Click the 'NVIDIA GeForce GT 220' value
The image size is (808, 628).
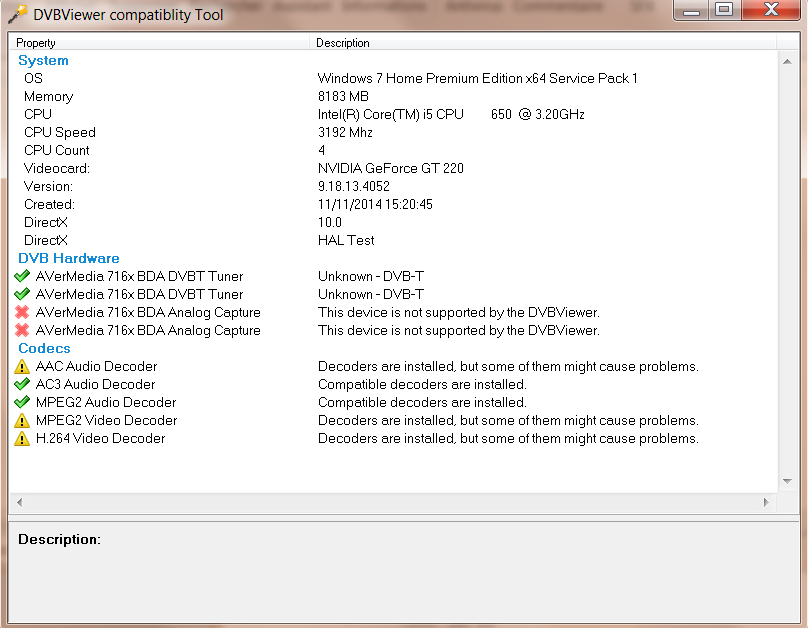[x=391, y=168]
